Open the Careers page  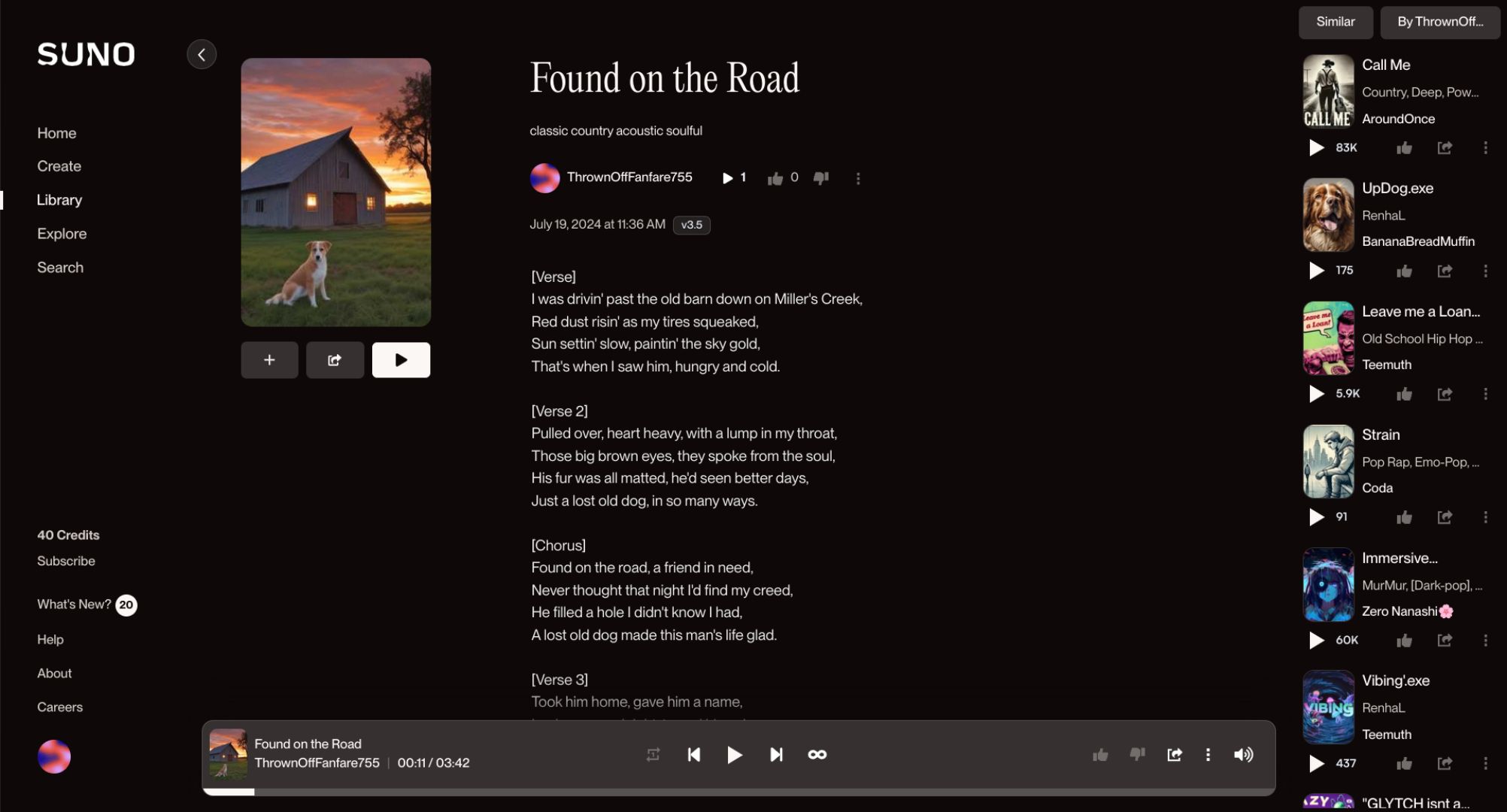[x=60, y=707]
